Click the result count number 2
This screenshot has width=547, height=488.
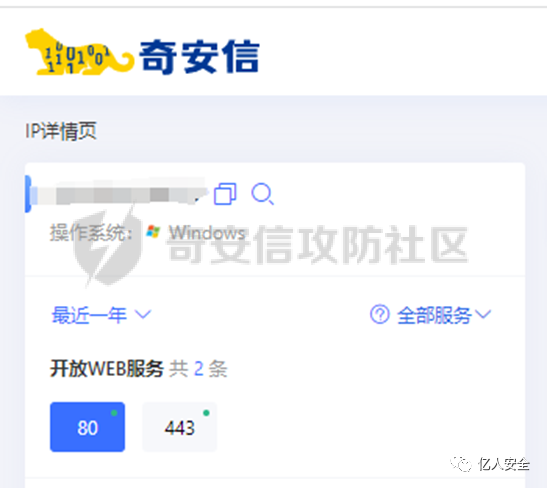pos(198,368)
